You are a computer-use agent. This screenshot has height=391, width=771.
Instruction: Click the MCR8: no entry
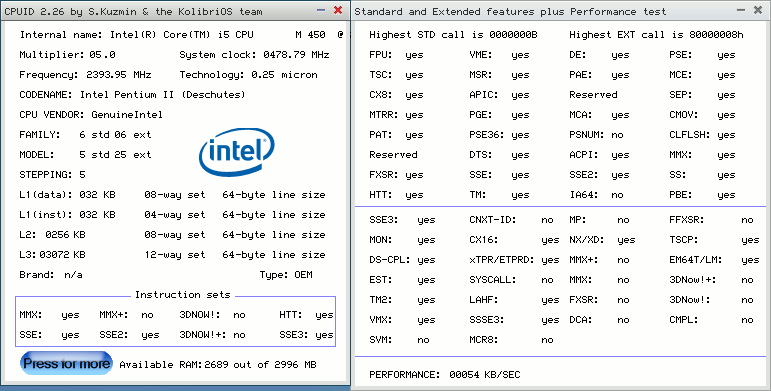(511, 340)
